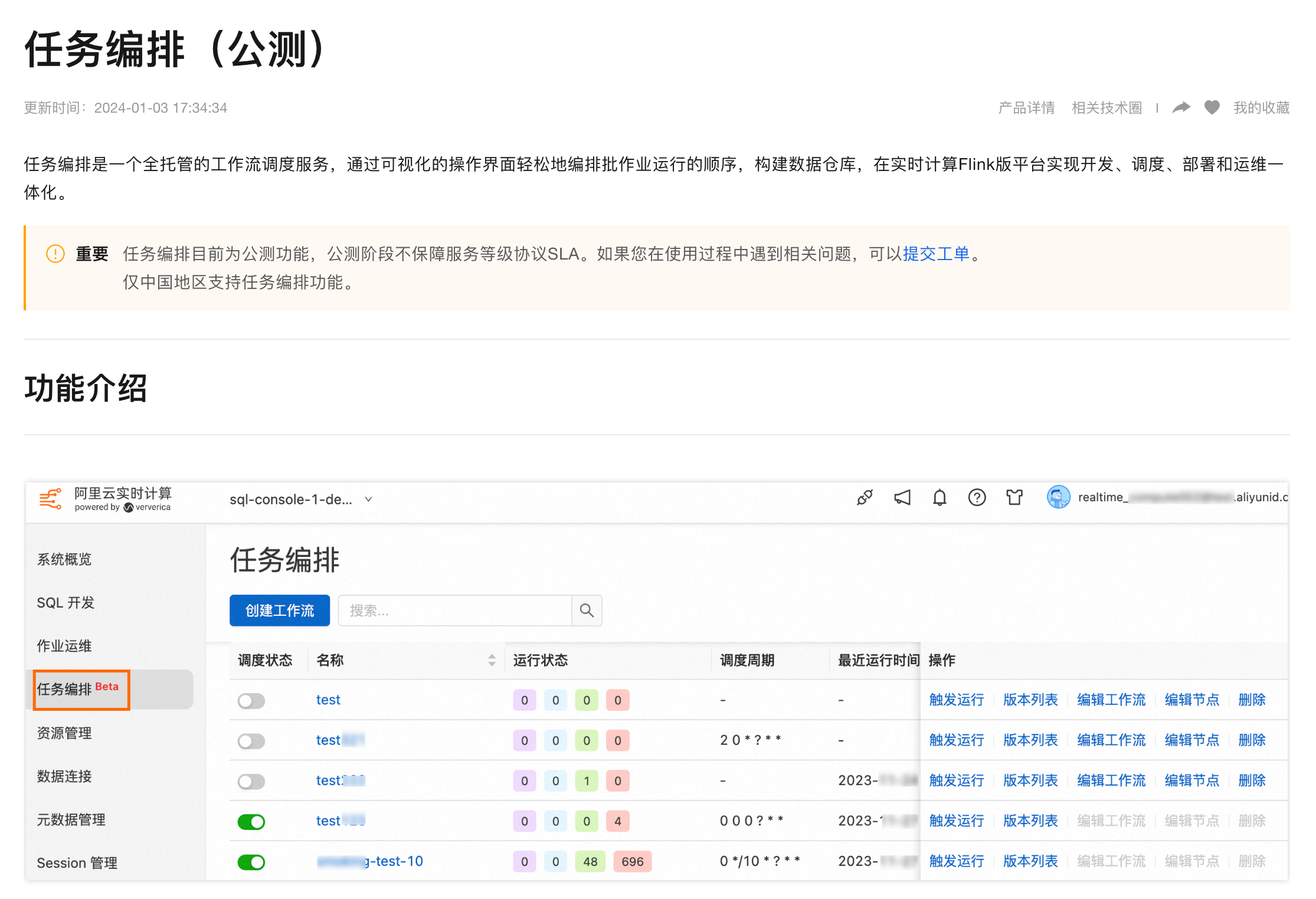
Task: Click the plug connection icon in console header
Action: [865, 498]
